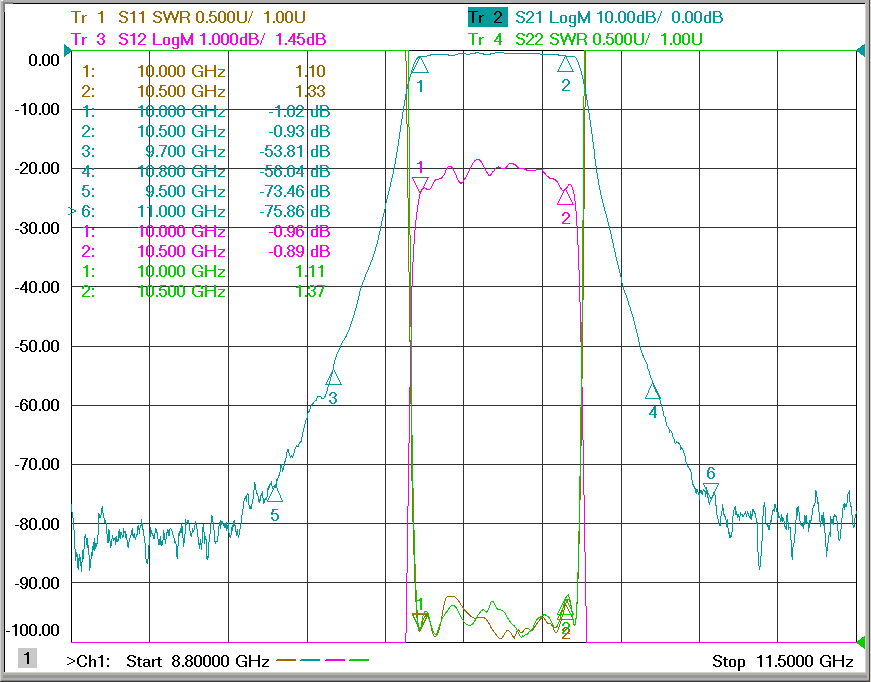Click window number 1 box at bottom left

tap(27, 659)
